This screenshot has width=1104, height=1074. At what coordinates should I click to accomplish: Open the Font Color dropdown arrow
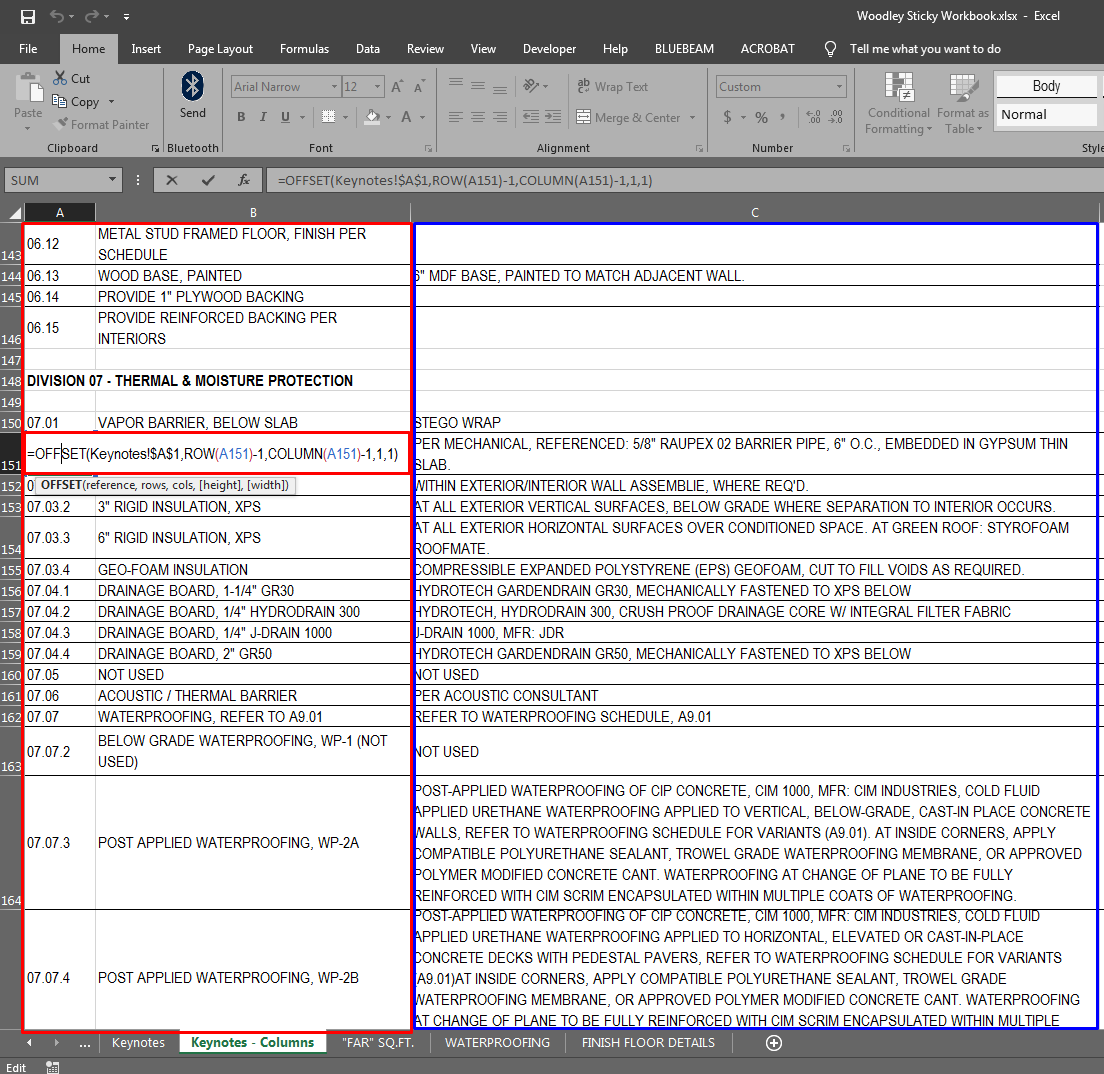(x=423, y=118)
